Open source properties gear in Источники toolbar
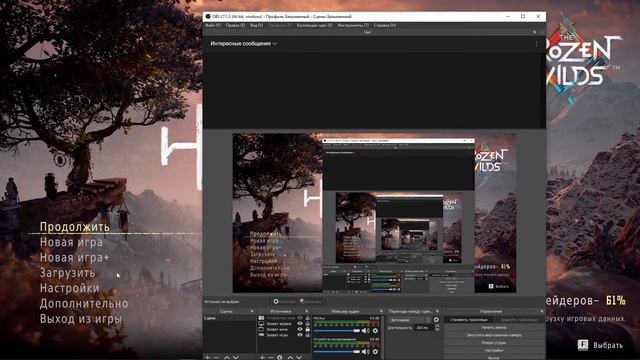The image size is (640, 360). 279,357
